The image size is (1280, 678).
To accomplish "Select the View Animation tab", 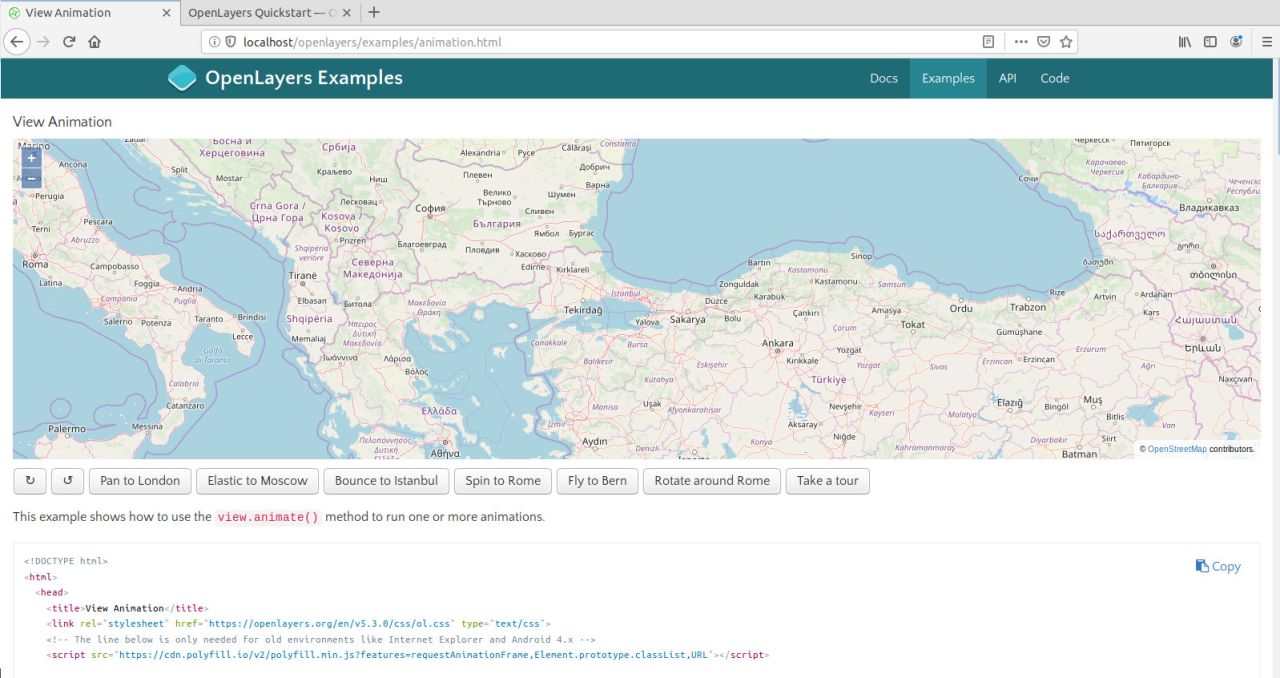I will pyautogui.click(x=90, y=13).
